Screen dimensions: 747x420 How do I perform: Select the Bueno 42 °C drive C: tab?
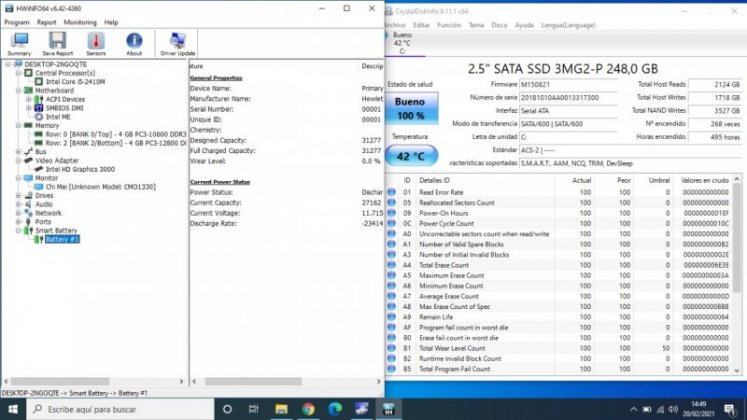tap(403, 43)
